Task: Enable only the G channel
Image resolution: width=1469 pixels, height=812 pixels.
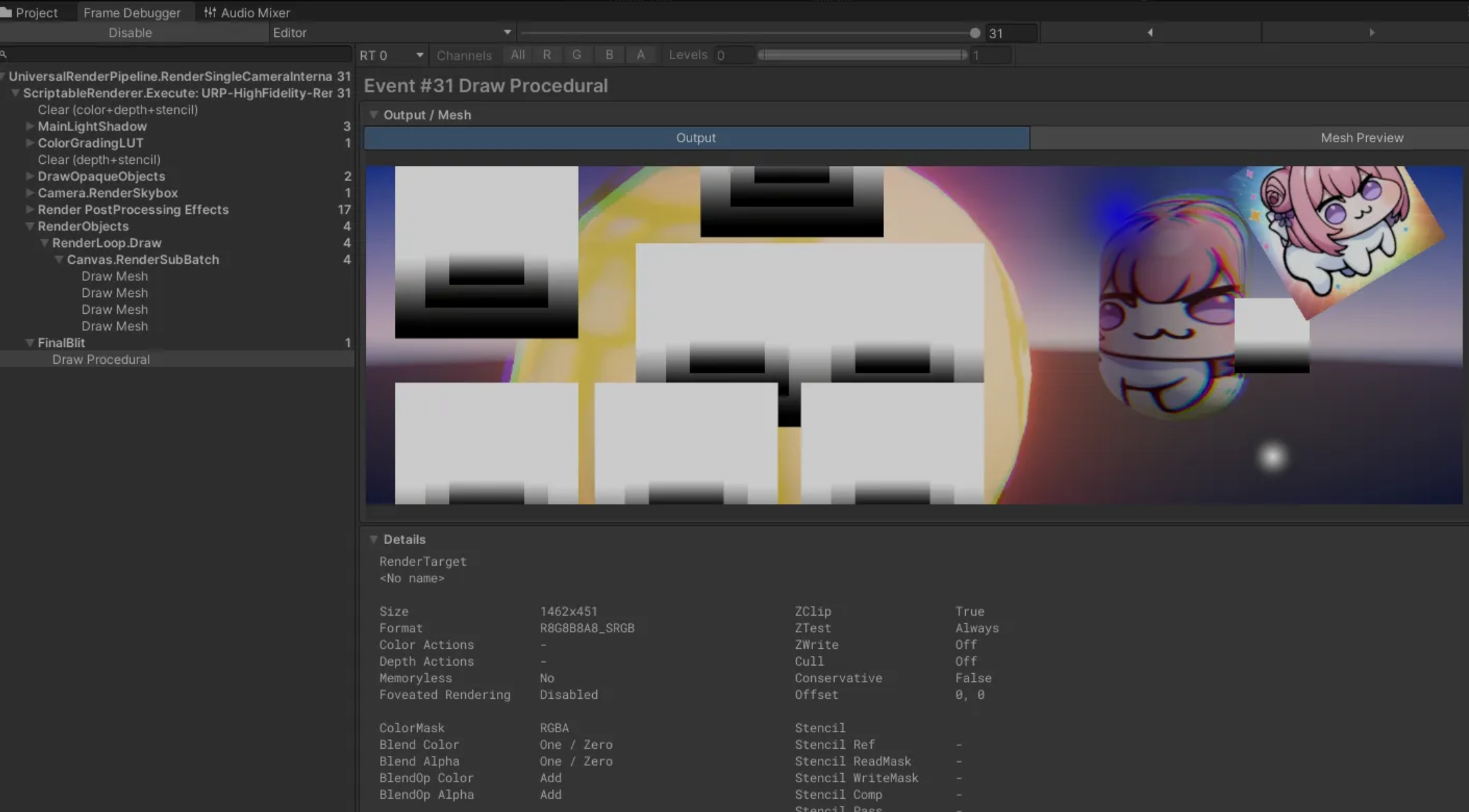Action: tap(576, 55)
